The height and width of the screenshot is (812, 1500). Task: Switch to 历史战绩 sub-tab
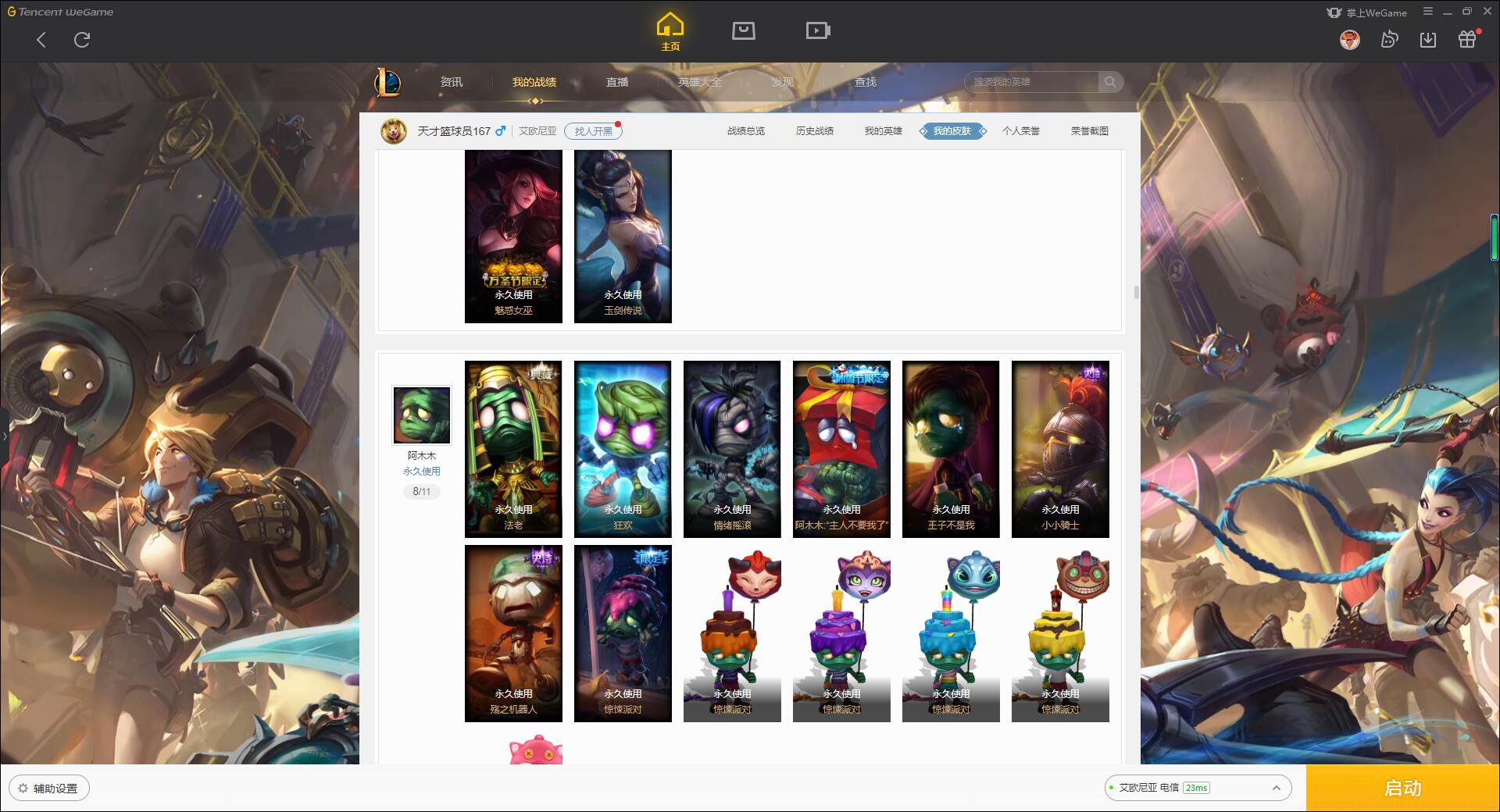pos(815,131)
